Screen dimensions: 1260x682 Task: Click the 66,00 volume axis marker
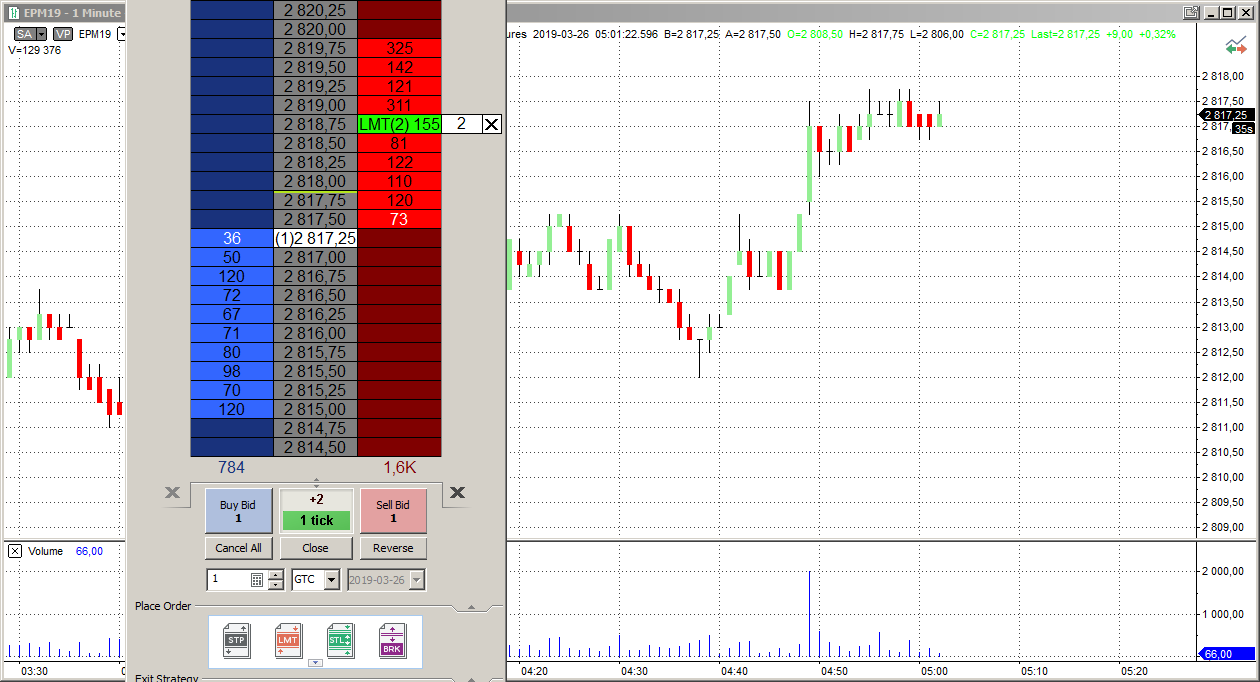tap(1227, 654)
